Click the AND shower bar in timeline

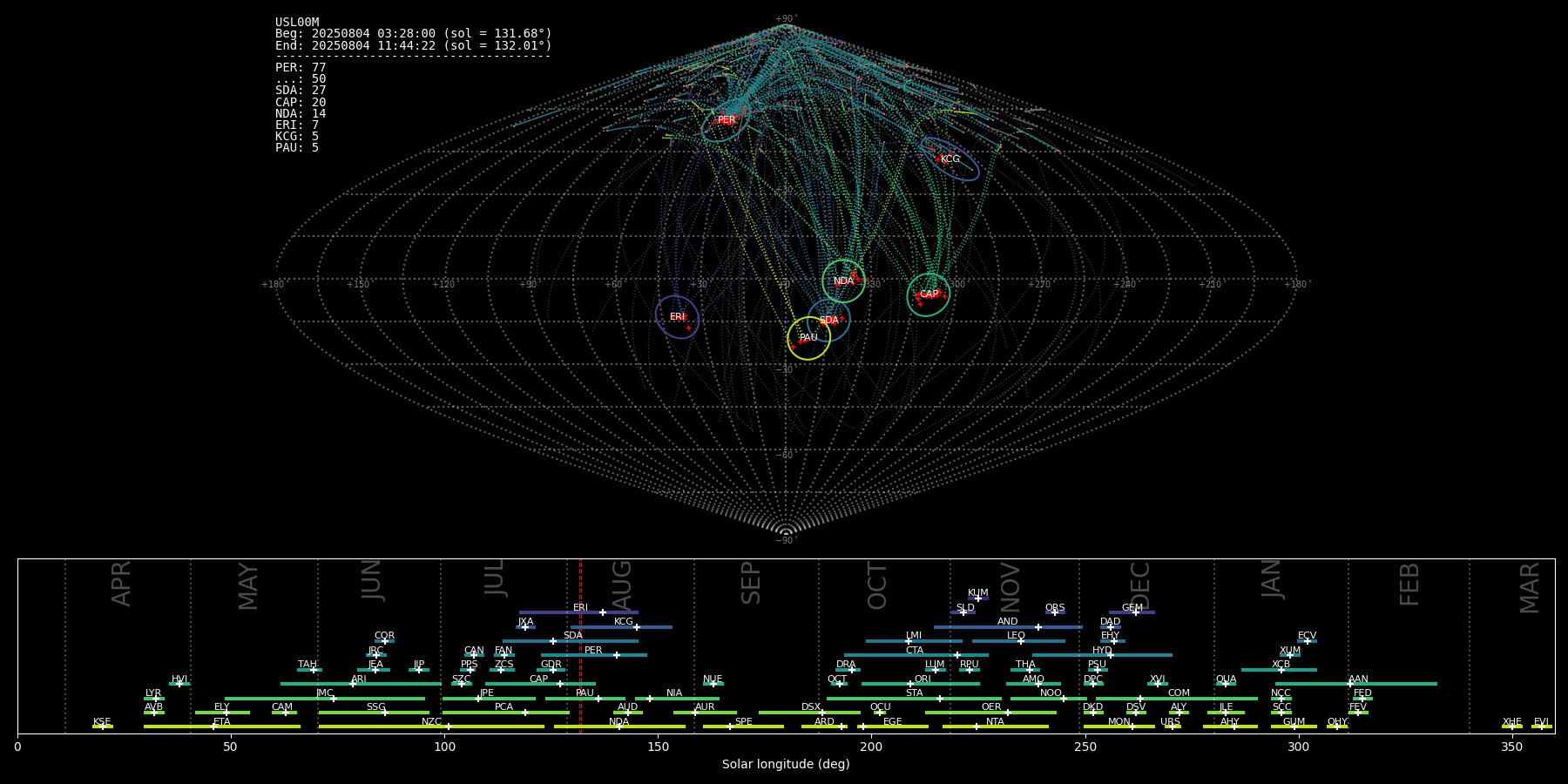click(x=1008, y=627)
